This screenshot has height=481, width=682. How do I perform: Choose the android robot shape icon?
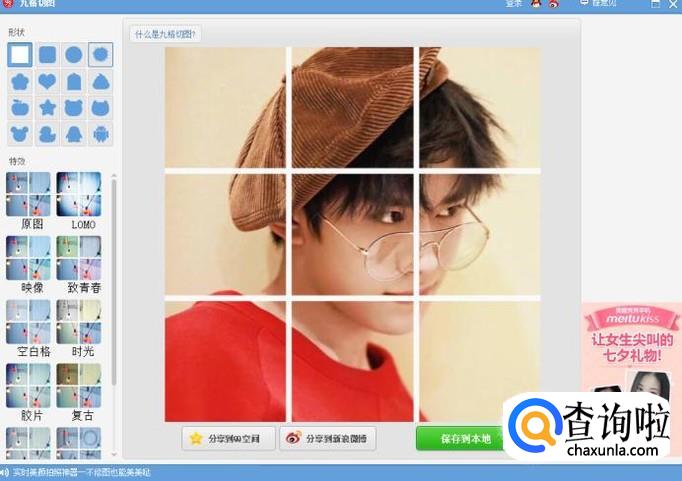click(x=100, y=134)
